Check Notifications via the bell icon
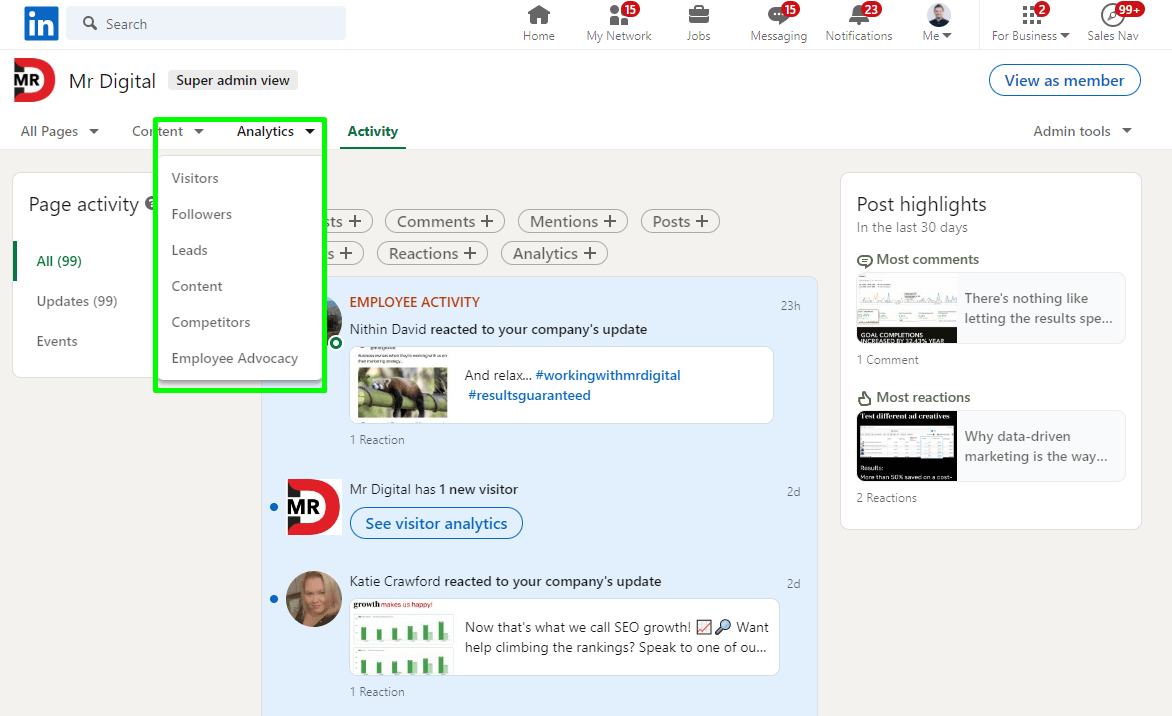1172x716 pixels. (x=858, y=22)
